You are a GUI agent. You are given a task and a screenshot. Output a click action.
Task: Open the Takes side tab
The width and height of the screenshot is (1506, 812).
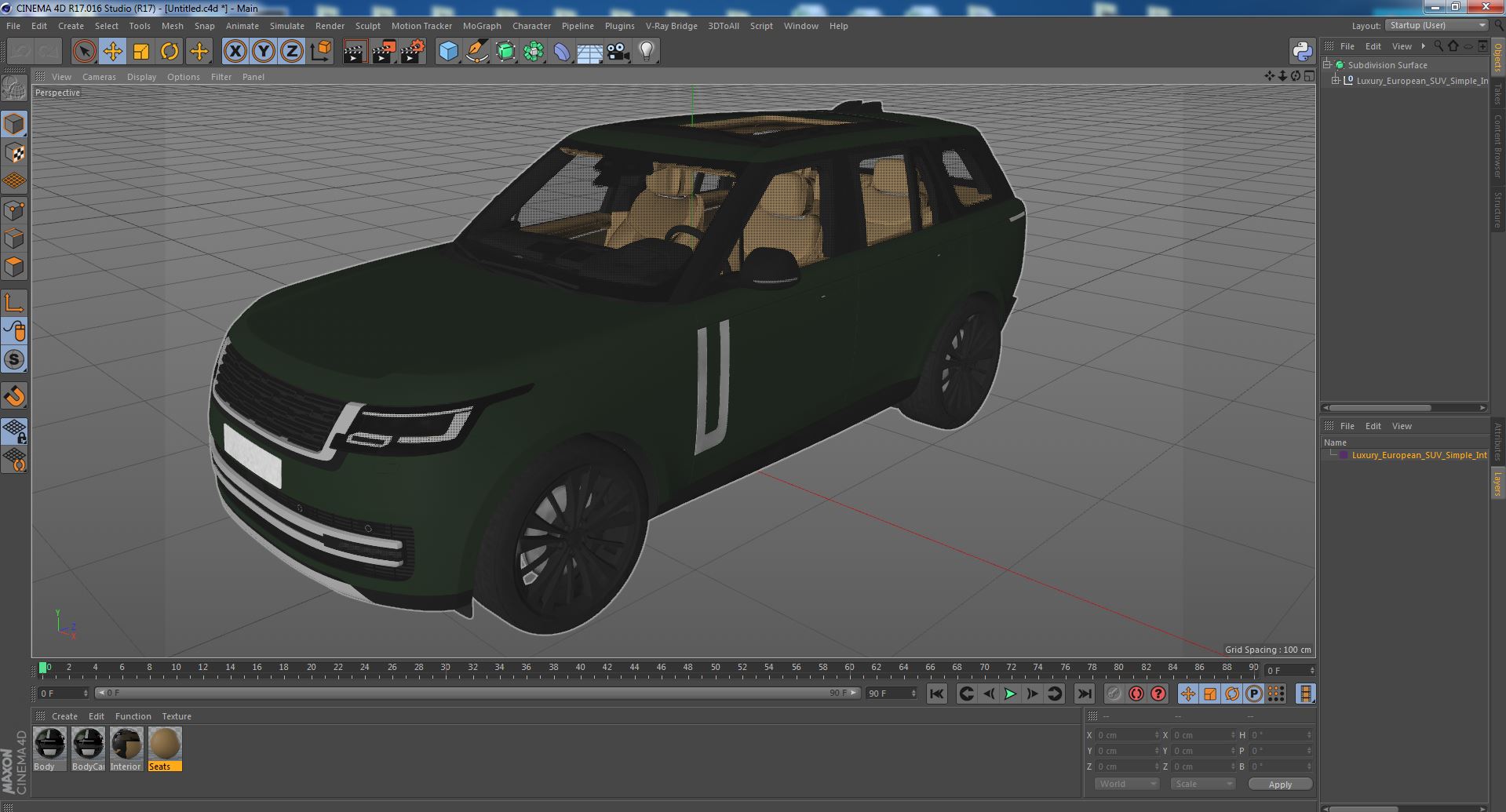(1497, 93)
